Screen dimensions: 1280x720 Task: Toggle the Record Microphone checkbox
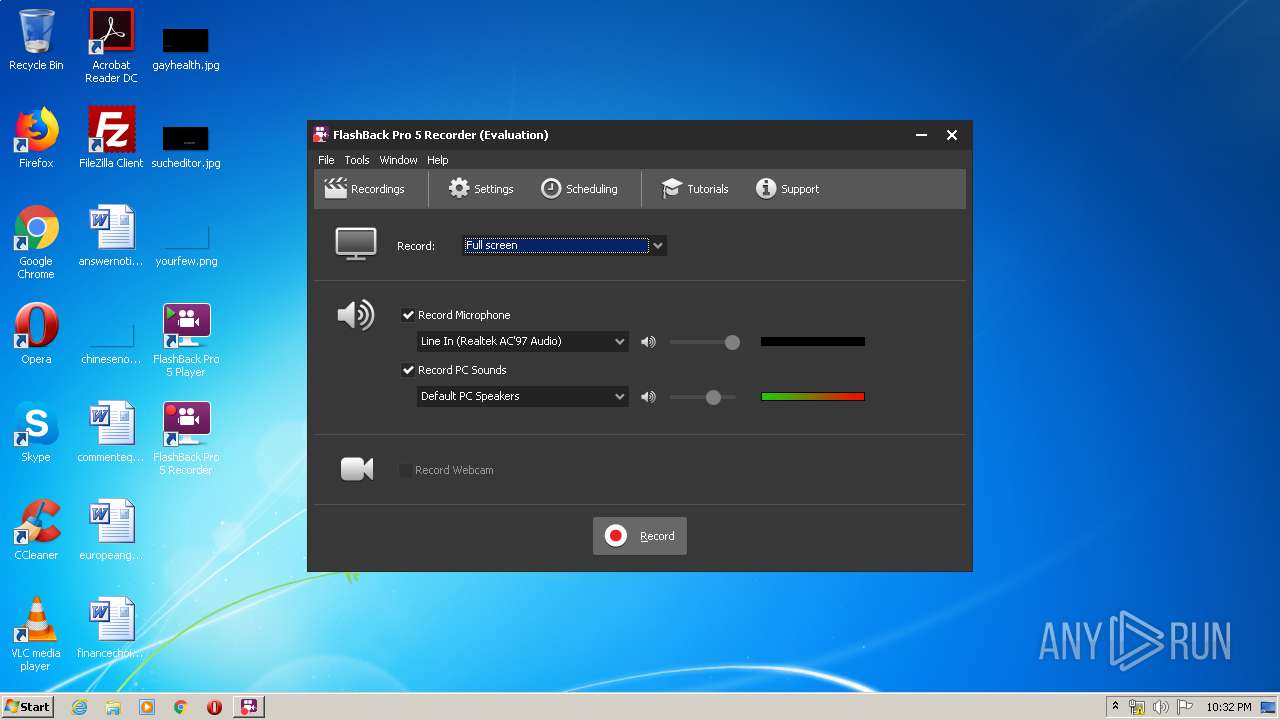[408, 315]
